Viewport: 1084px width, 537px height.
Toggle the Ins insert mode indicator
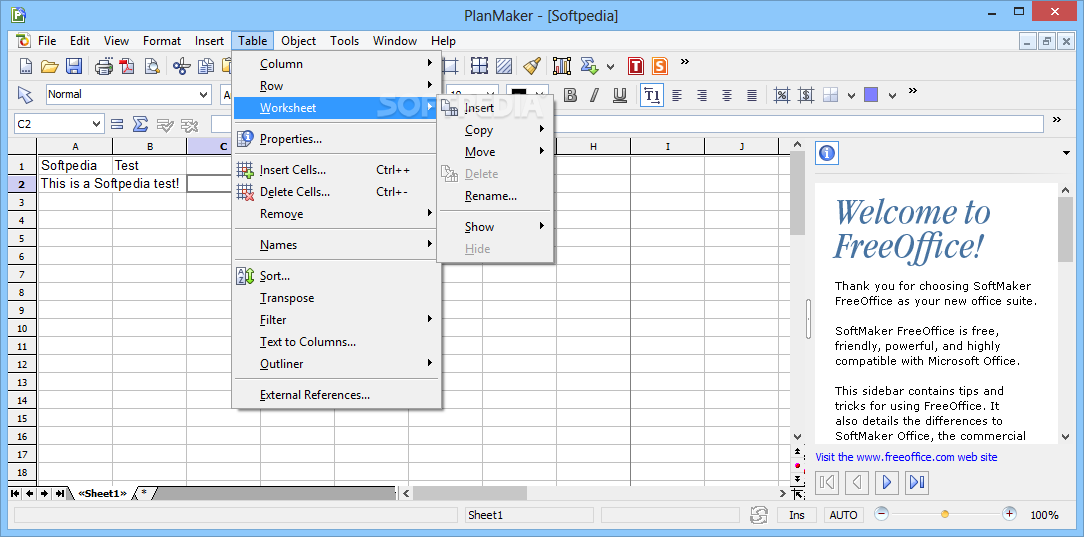796,515
